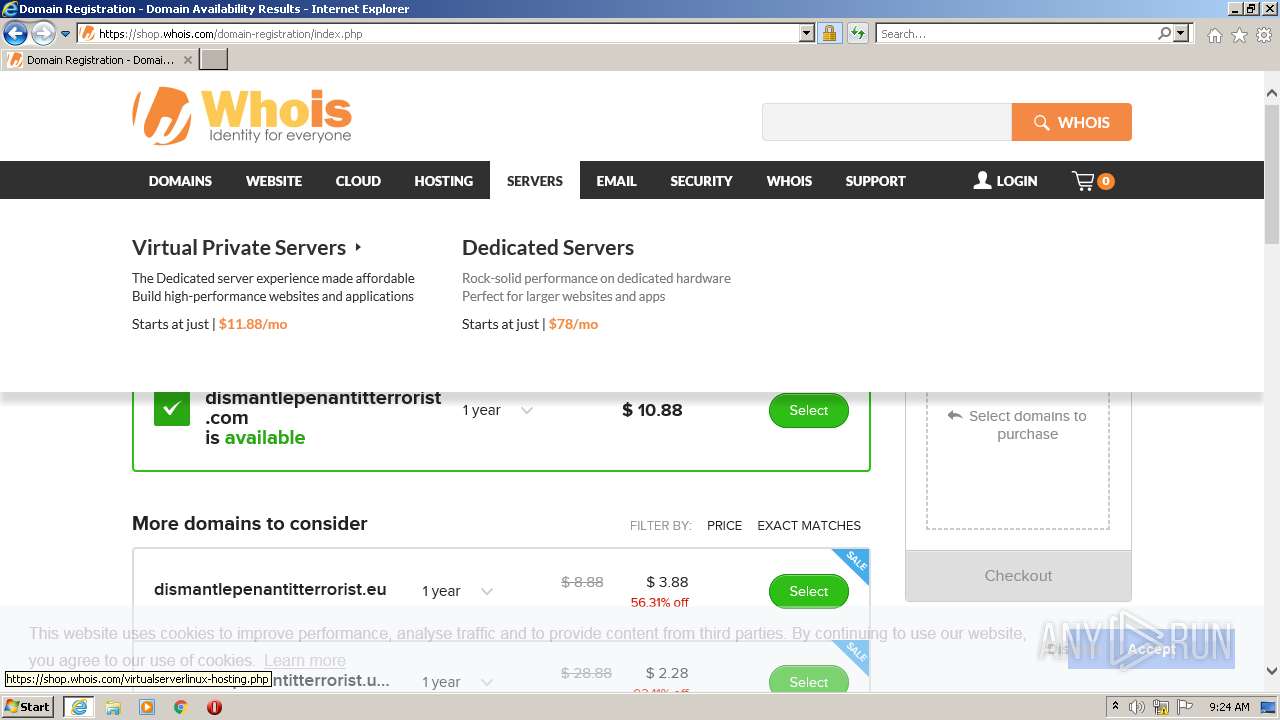Close the Domain Registration tab

click(188, 60)
